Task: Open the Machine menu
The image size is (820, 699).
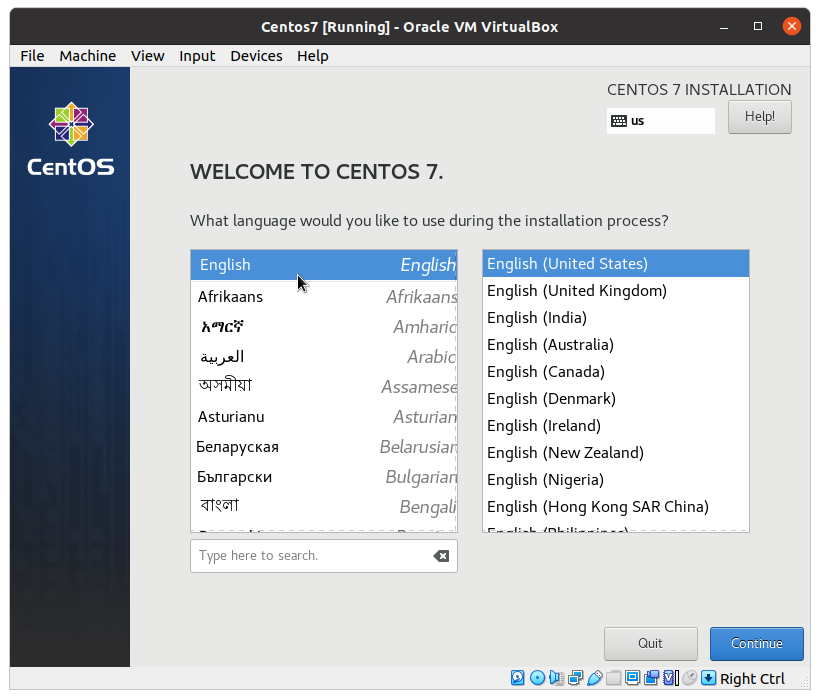Action: [87, 56]
